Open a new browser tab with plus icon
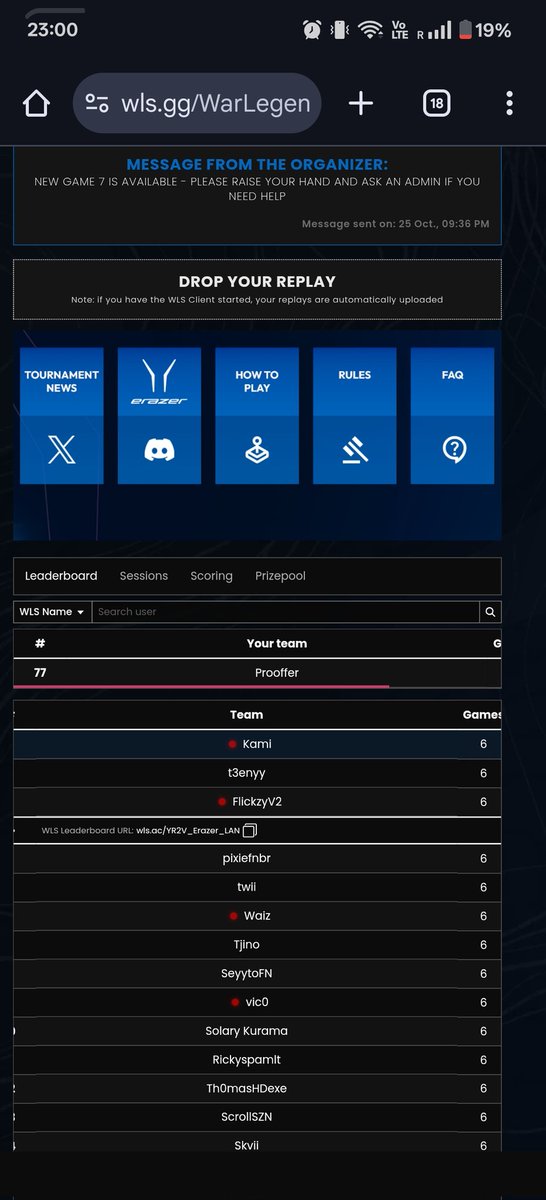The height and width of the screenshot is (1200, 546). [361, 103]
